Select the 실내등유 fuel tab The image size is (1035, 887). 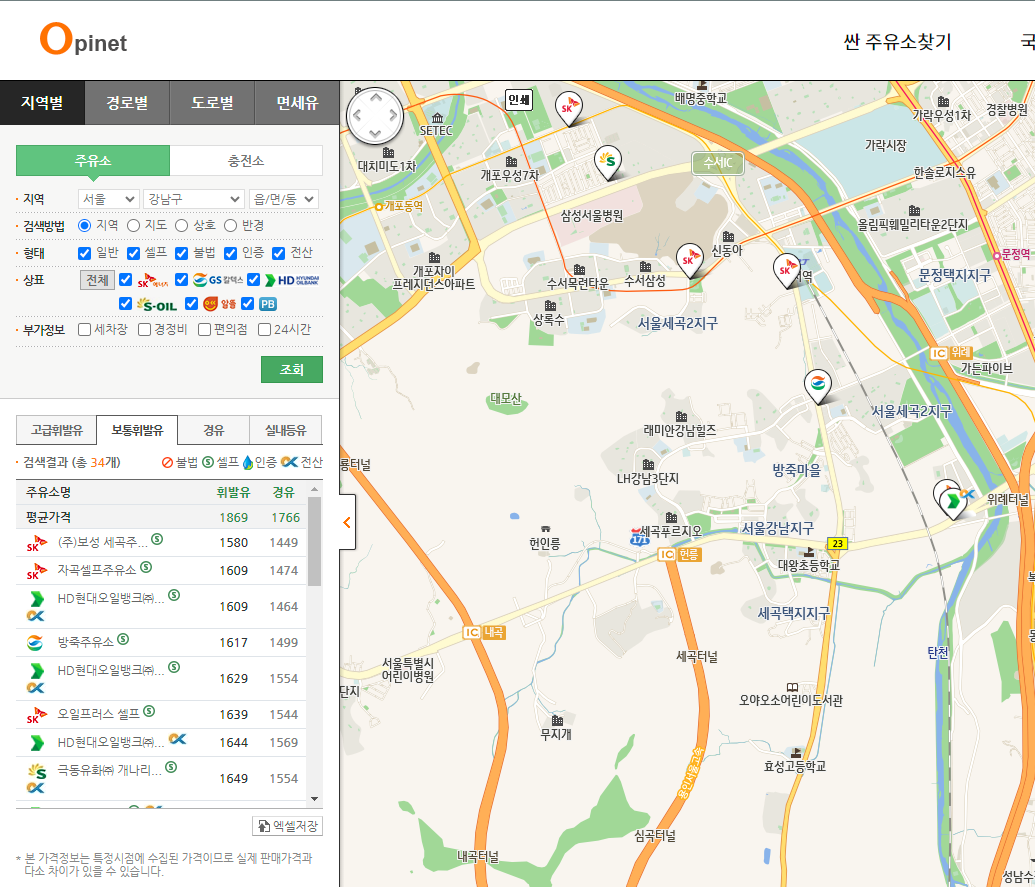coord(286,430)
